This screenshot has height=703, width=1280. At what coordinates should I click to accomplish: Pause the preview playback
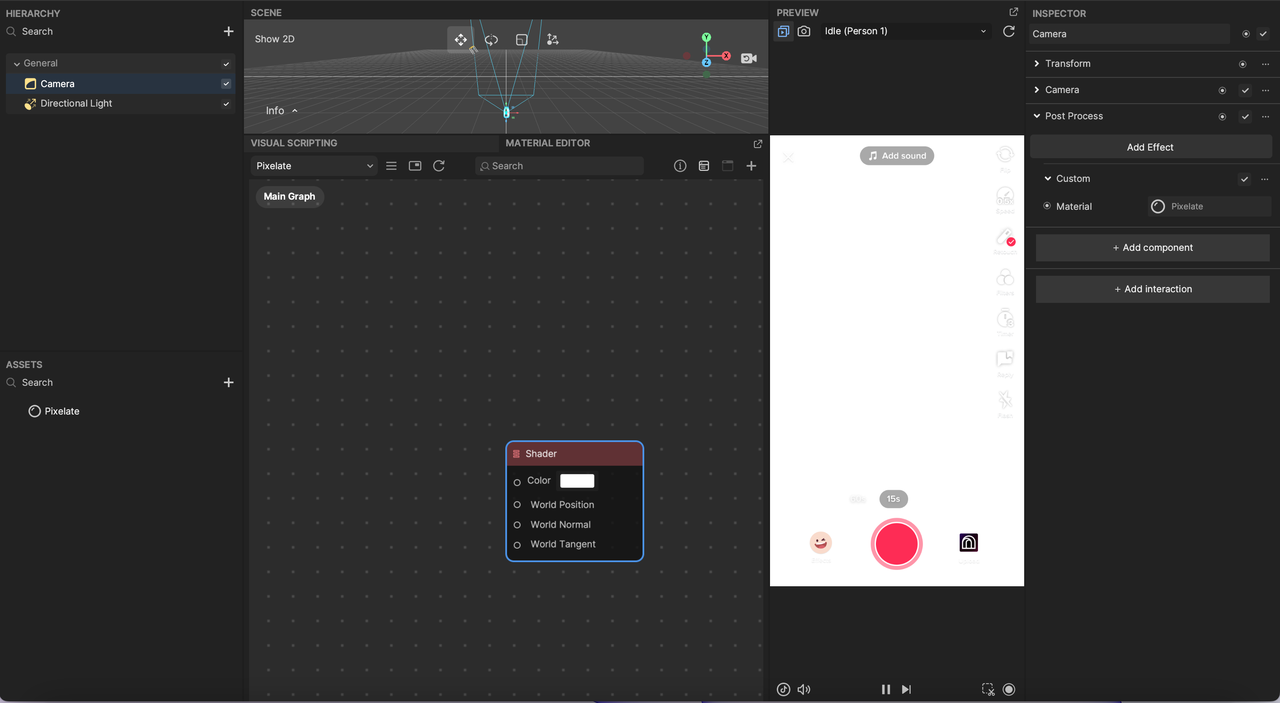[x=885, y=689]
